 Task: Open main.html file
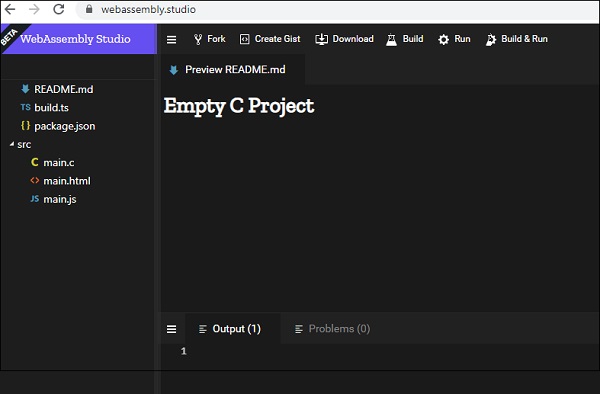pyautogui.click(x=60, y=181)
